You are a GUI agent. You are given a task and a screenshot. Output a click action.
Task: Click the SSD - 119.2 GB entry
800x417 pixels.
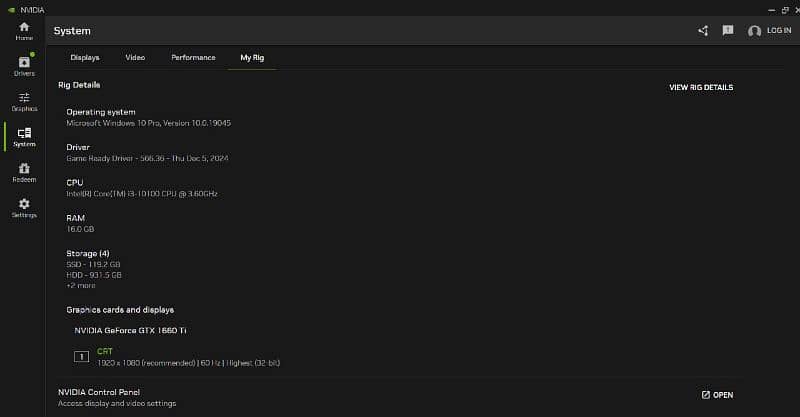coord(93,264)
